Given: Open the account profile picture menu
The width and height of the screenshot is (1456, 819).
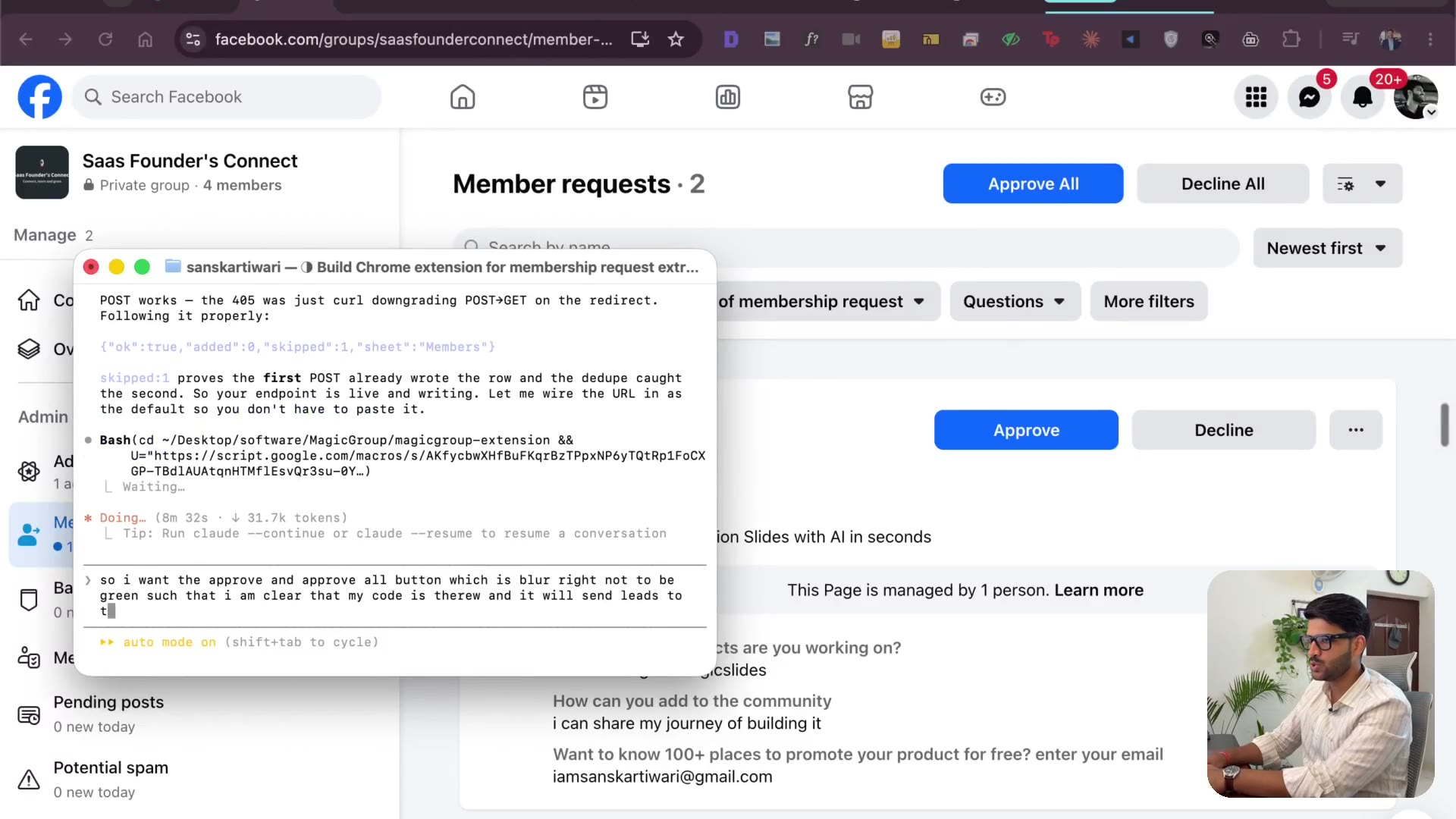Looking at the screenshot, I should tap(1416, 97).
